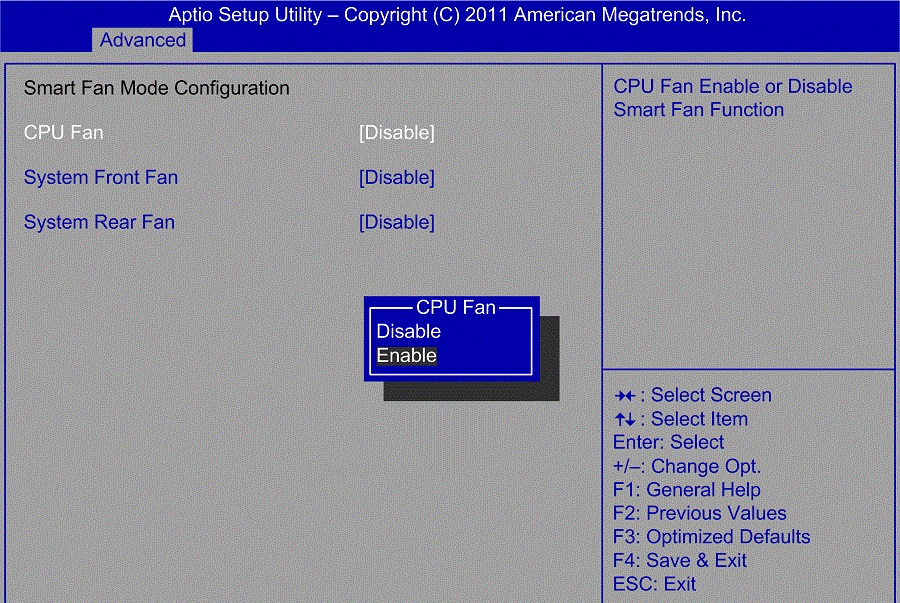Select the System Rear Fan label
The image size is (900, 603).
(99, 222)
